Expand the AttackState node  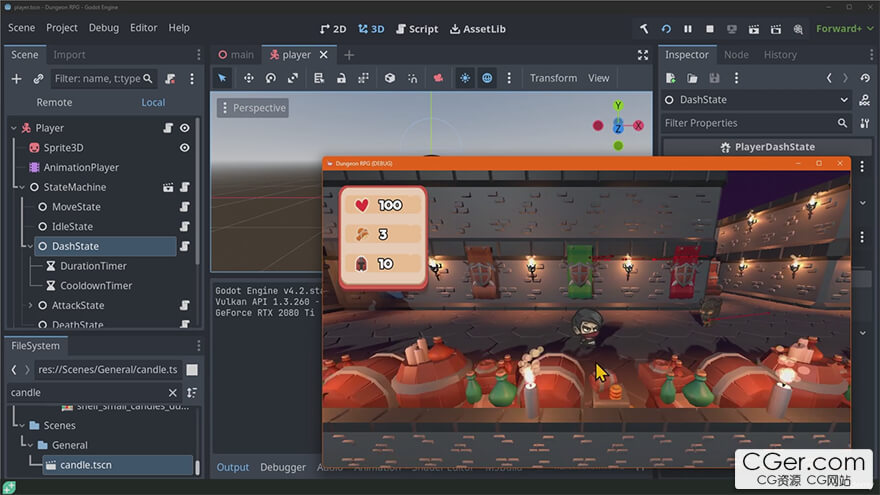30,305
